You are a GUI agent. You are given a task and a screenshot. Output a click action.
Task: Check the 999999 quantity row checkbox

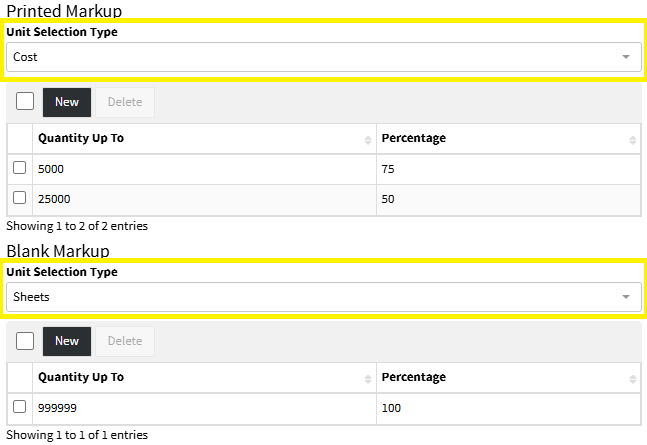coord(20,407)
